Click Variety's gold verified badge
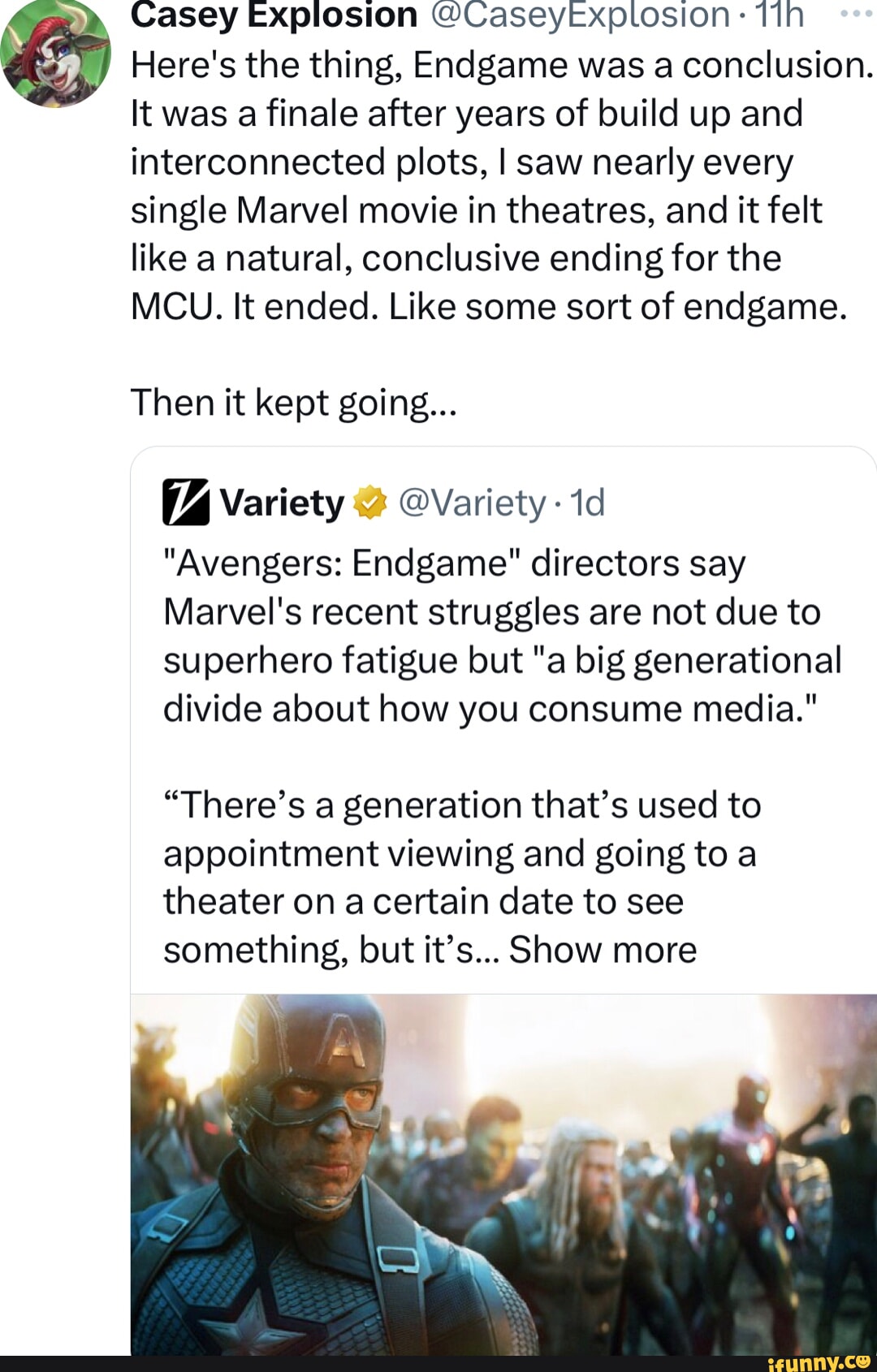The height and width of the screenshot is (1372, 877). click(369, 503)
